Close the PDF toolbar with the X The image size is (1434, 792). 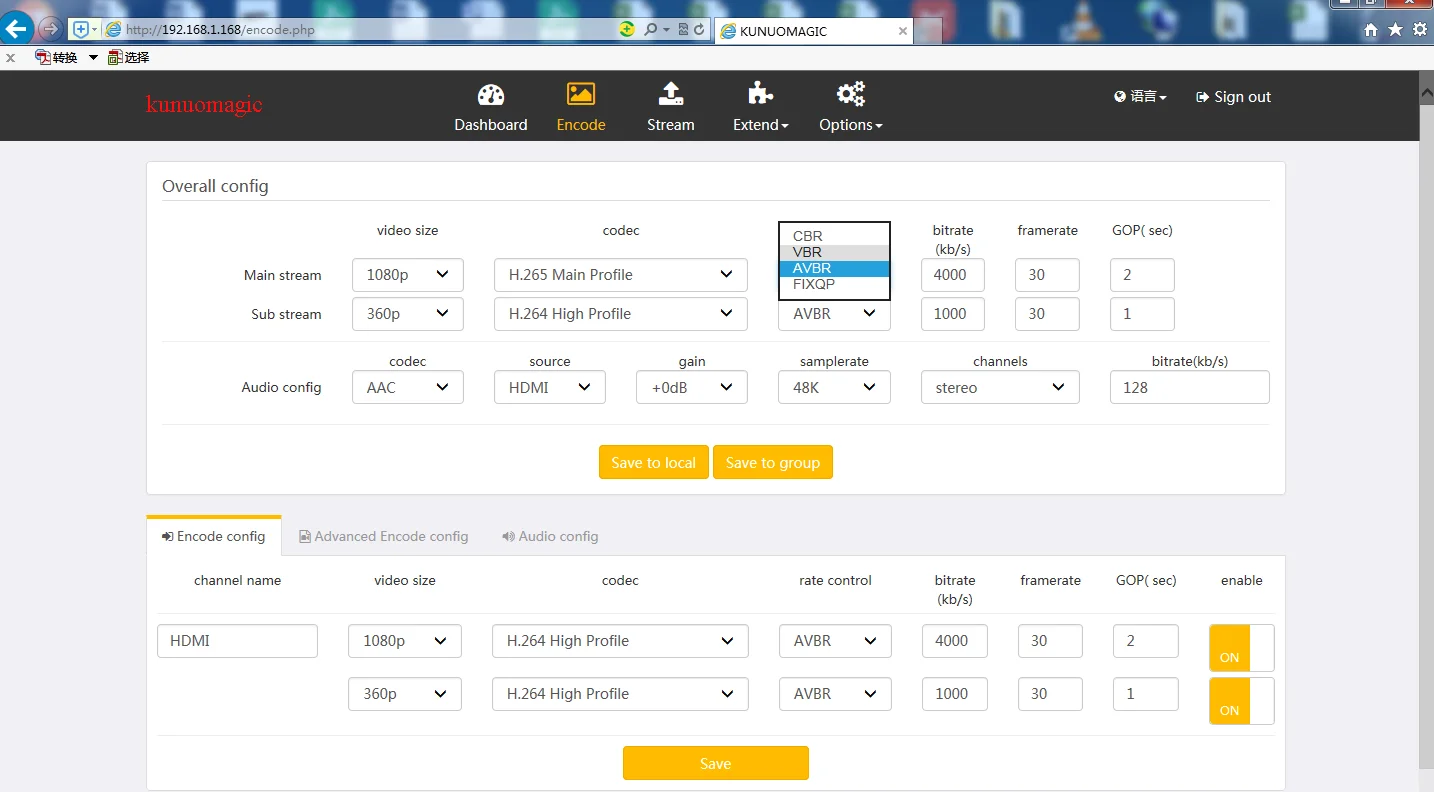[x=11, y=58]
